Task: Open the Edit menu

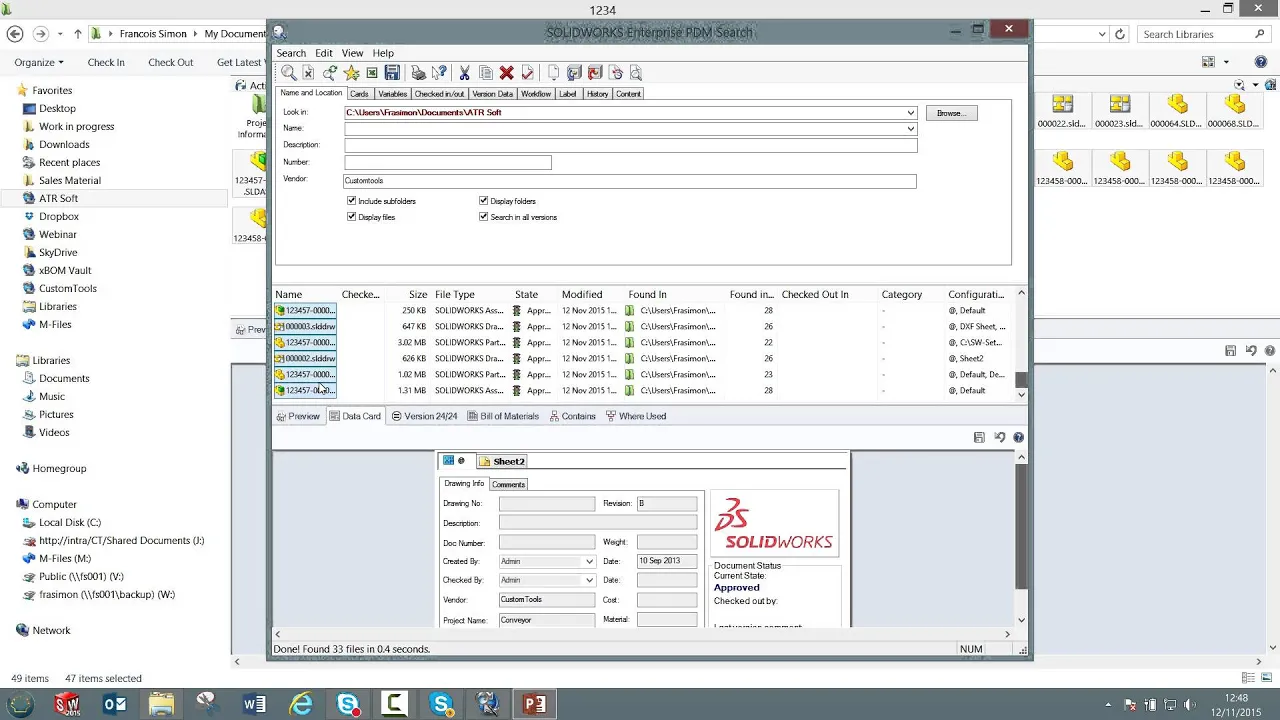Action: point(324,53)
